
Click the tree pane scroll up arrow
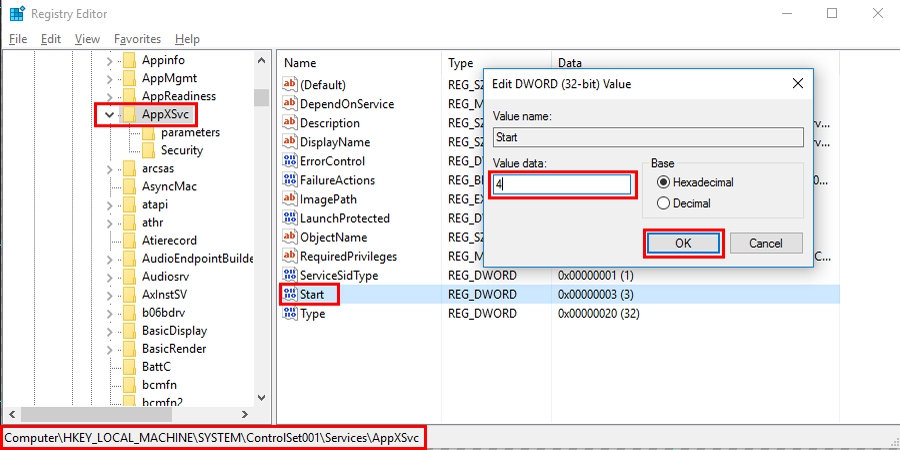click(x=261, y=60)
